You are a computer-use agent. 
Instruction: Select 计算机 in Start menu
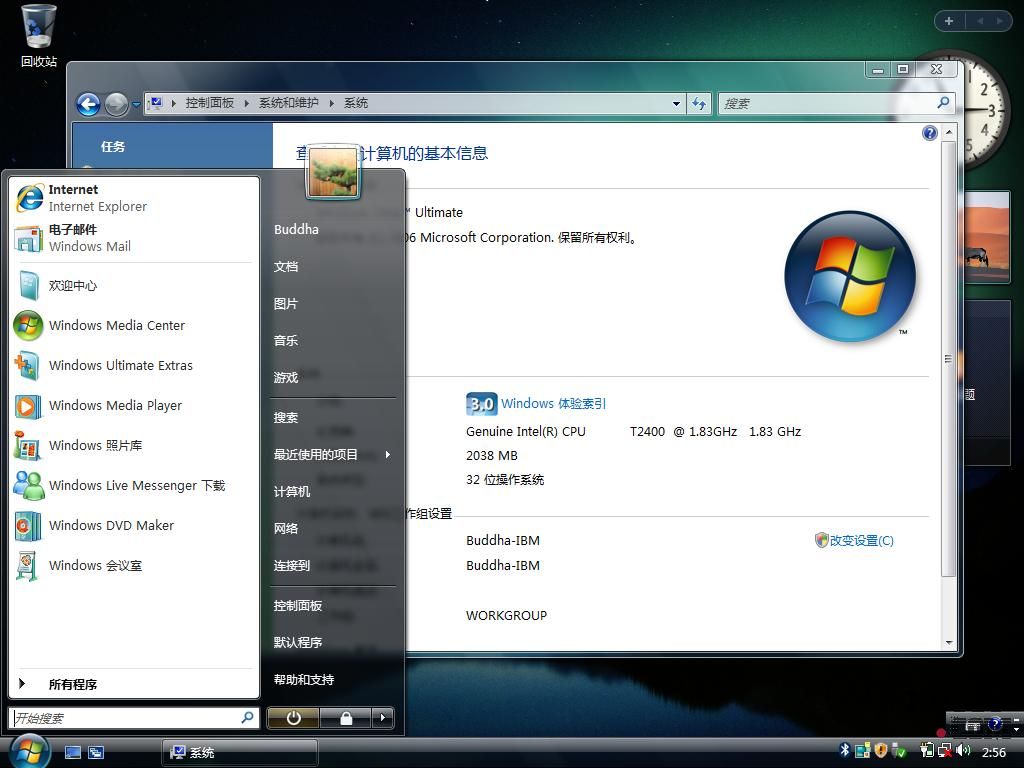[292, 491]
